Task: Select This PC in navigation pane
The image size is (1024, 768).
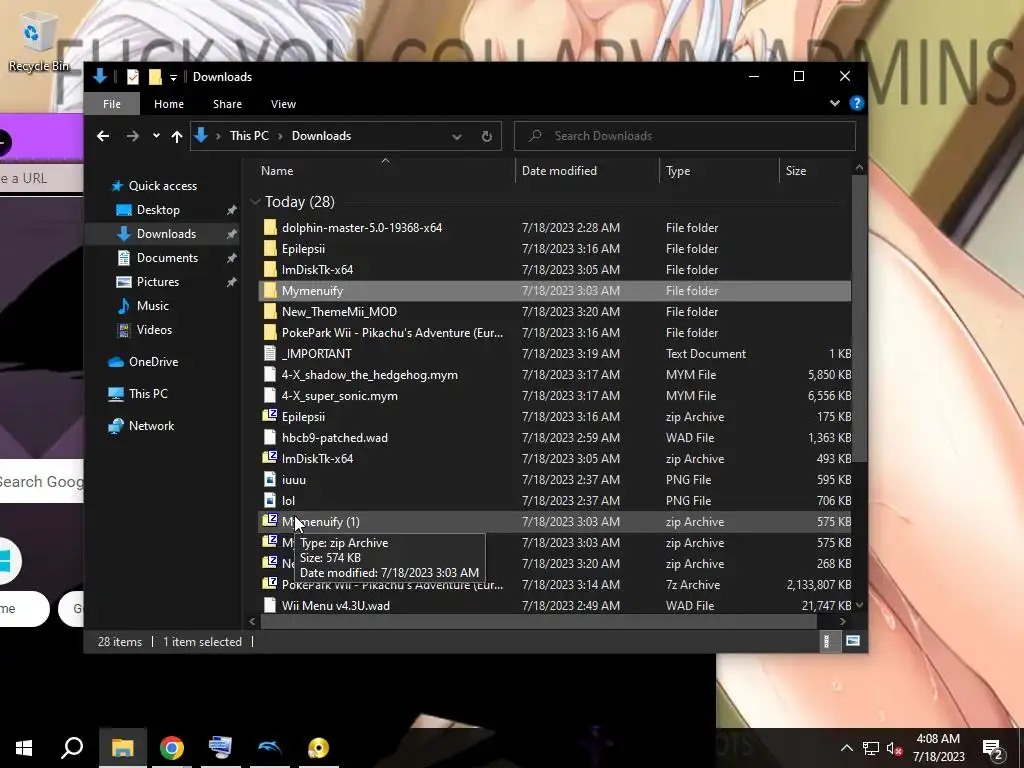Action: coord(148,394)
